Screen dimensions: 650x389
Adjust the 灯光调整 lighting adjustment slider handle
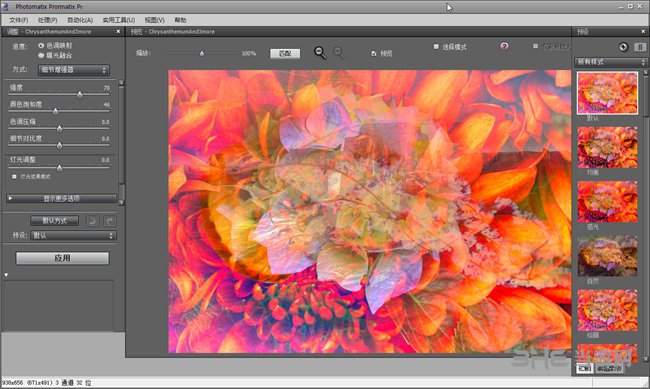pyautogui.click(x=59, y=168)
